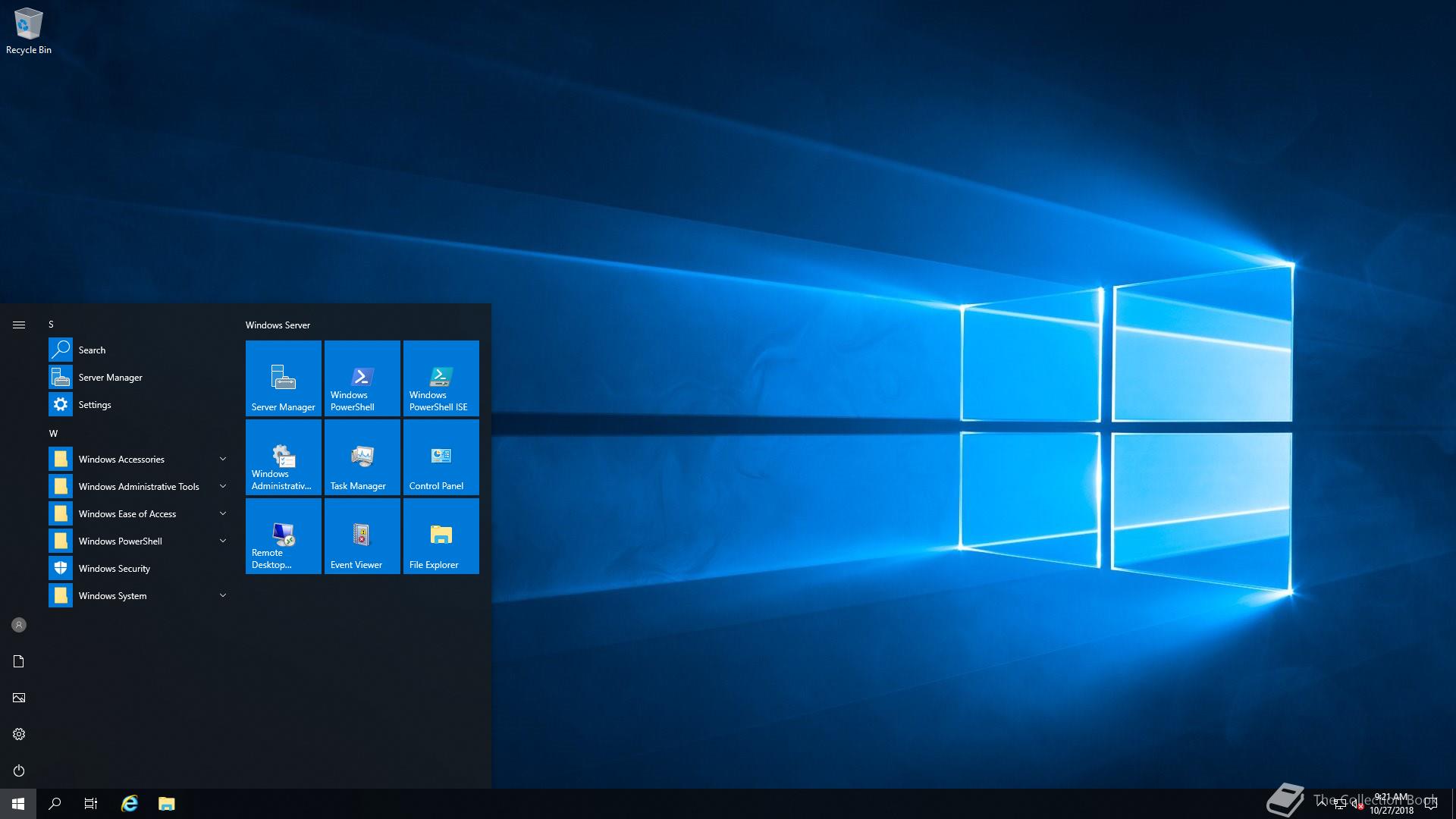Launch the Event Viewer tile
The width and height of the screenshot is (1456, 819).
[362, 536]
